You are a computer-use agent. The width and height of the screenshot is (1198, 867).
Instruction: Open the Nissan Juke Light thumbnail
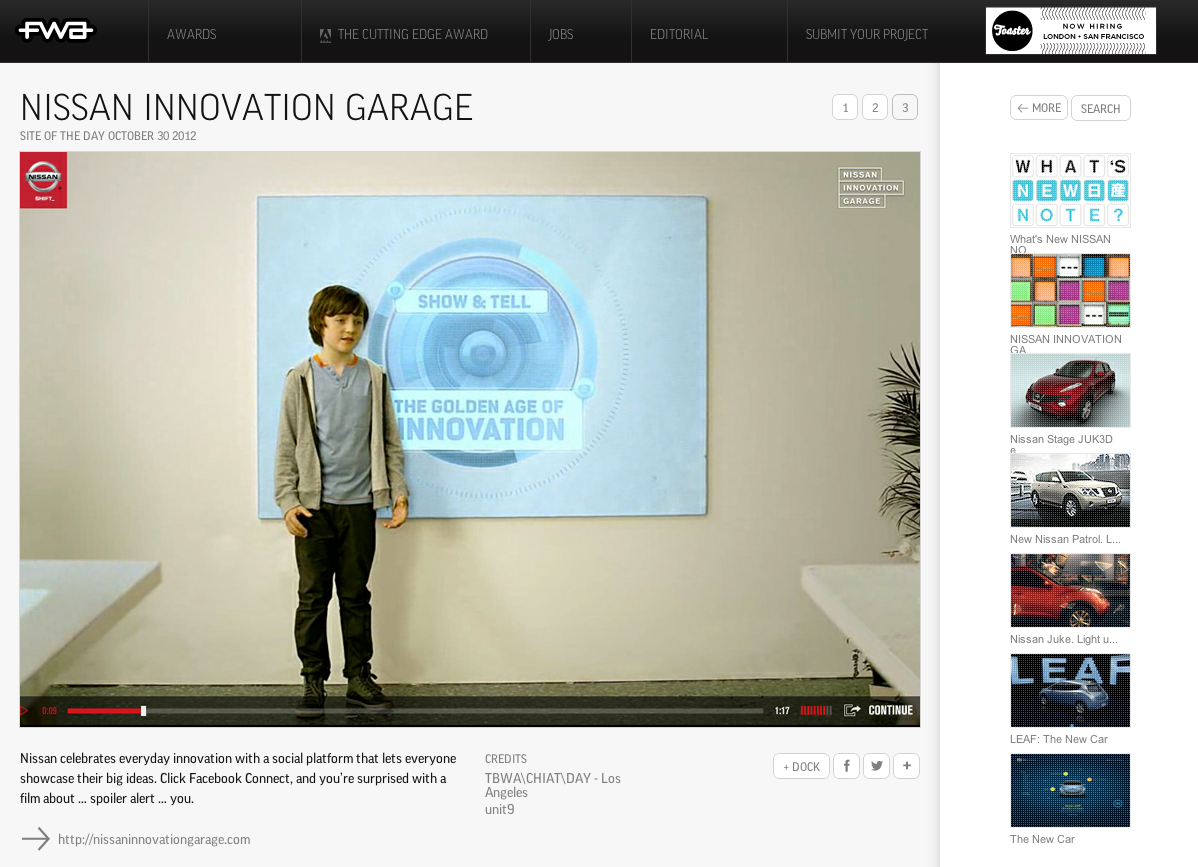click(x=1070, y=590)
